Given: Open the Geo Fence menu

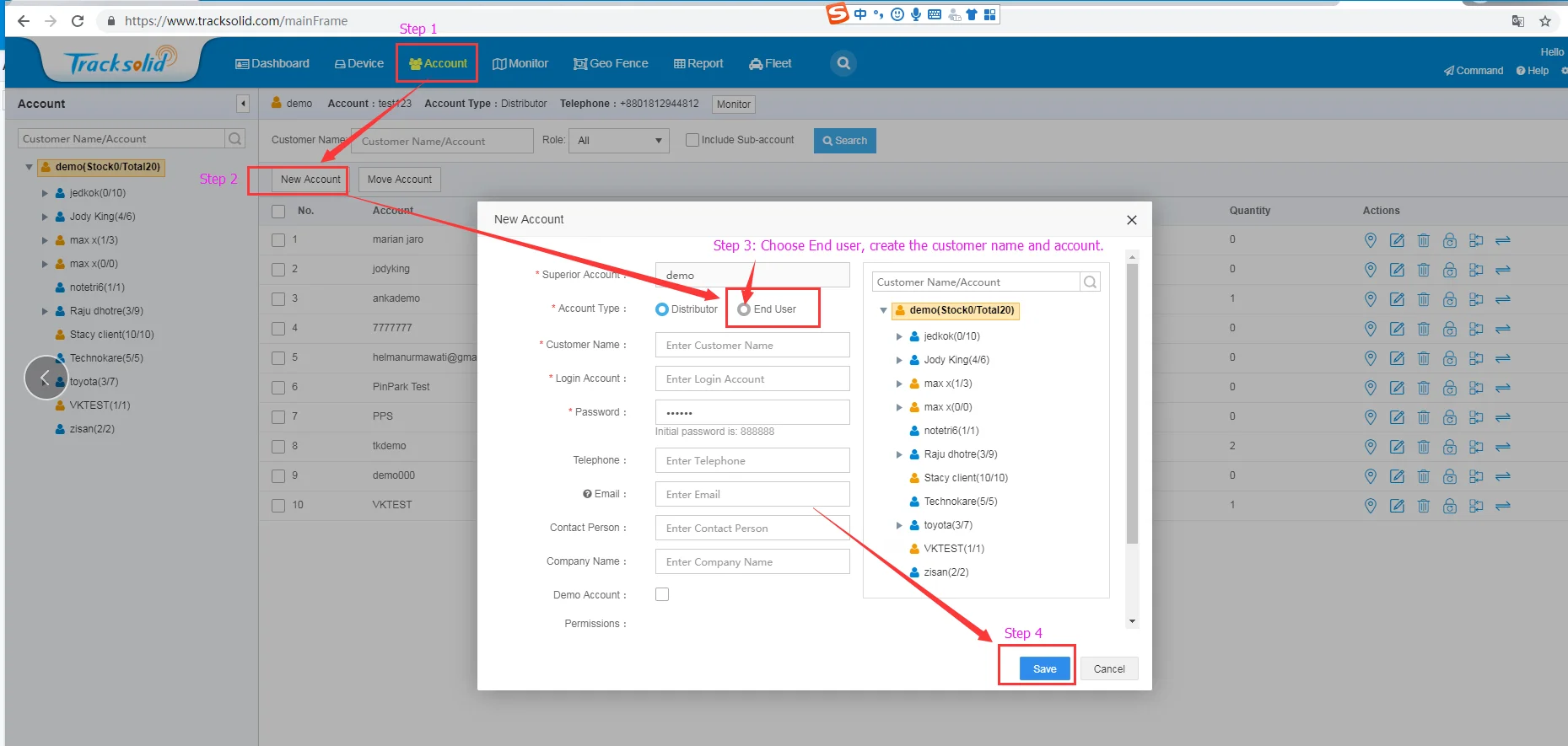Looking at the screenshot, I should click(611, 63).
